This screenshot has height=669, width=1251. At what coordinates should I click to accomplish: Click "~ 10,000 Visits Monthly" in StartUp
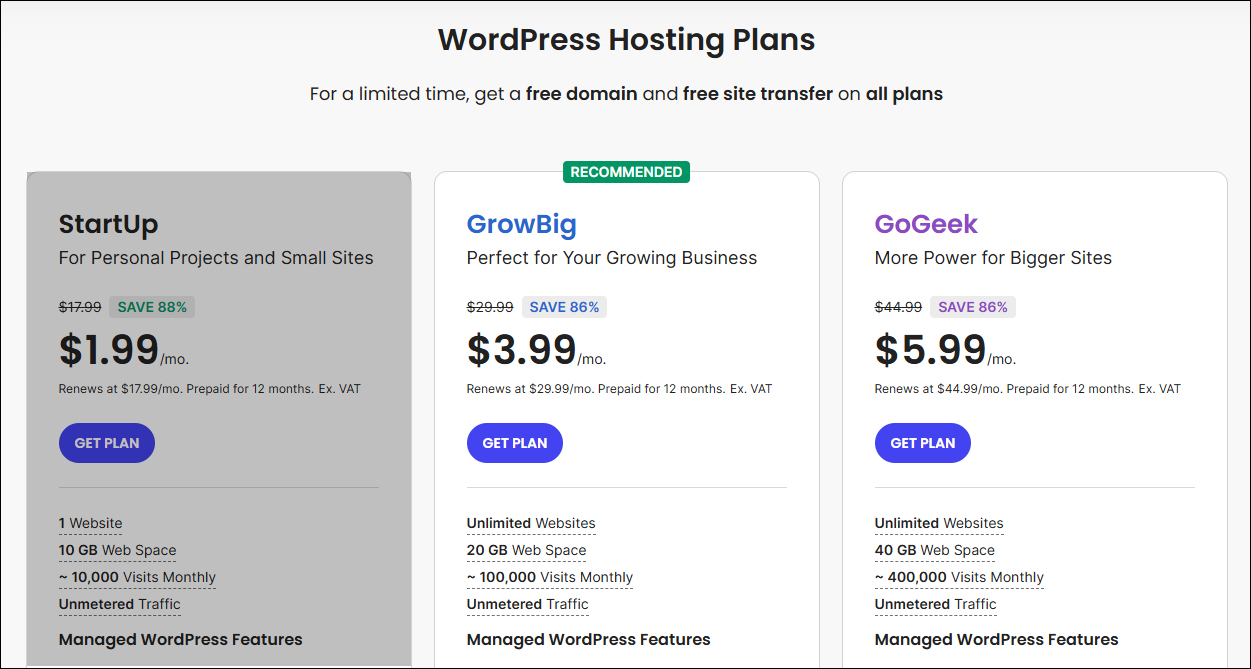pyautogui.click(x=137, y=577)
